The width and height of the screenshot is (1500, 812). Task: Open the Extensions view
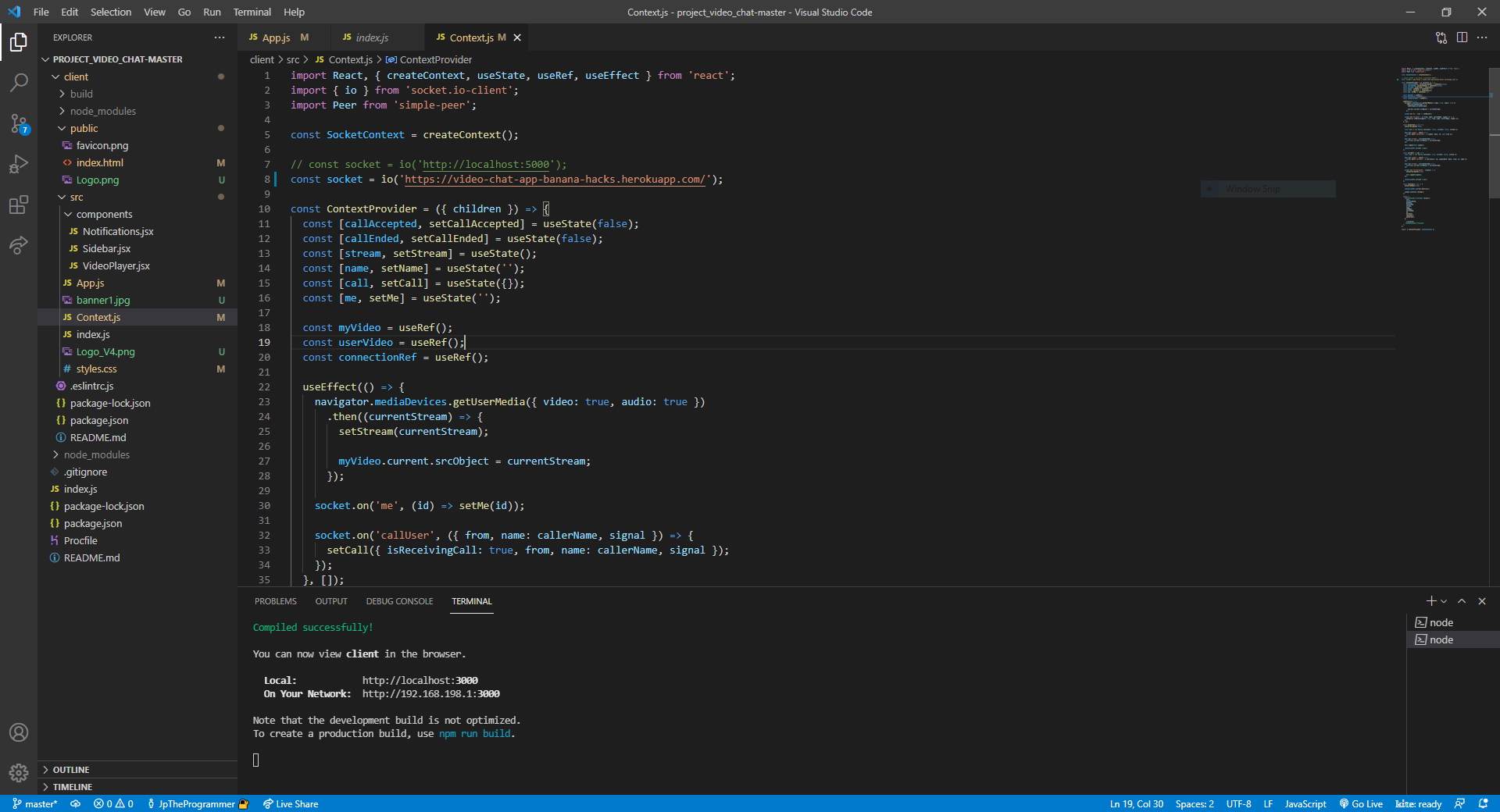coord(19,205)
